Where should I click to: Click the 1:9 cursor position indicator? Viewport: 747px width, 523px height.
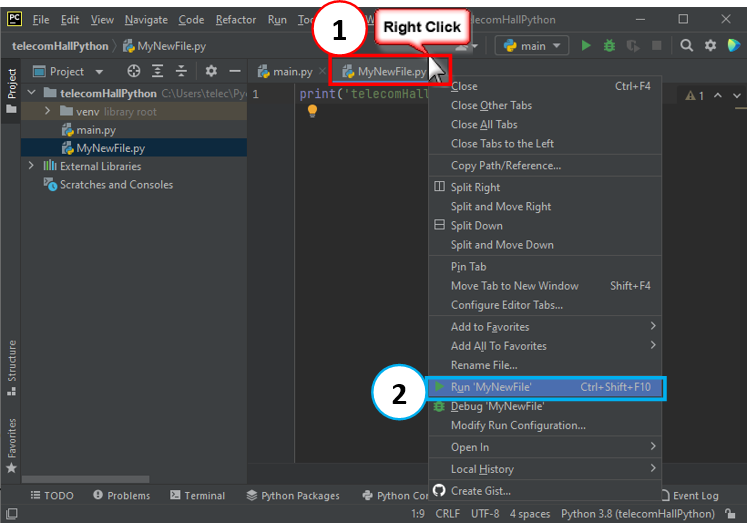(418, 514)
